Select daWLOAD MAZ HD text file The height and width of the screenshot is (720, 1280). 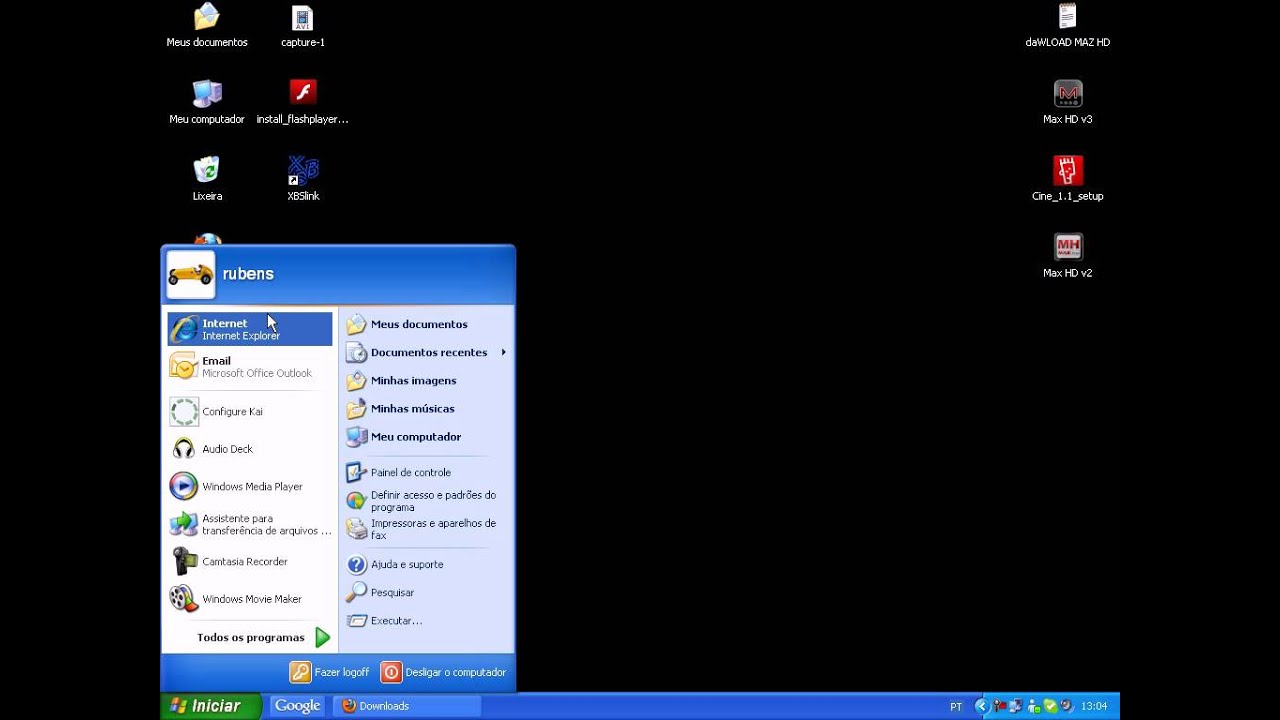click(x=1068, y=26)
